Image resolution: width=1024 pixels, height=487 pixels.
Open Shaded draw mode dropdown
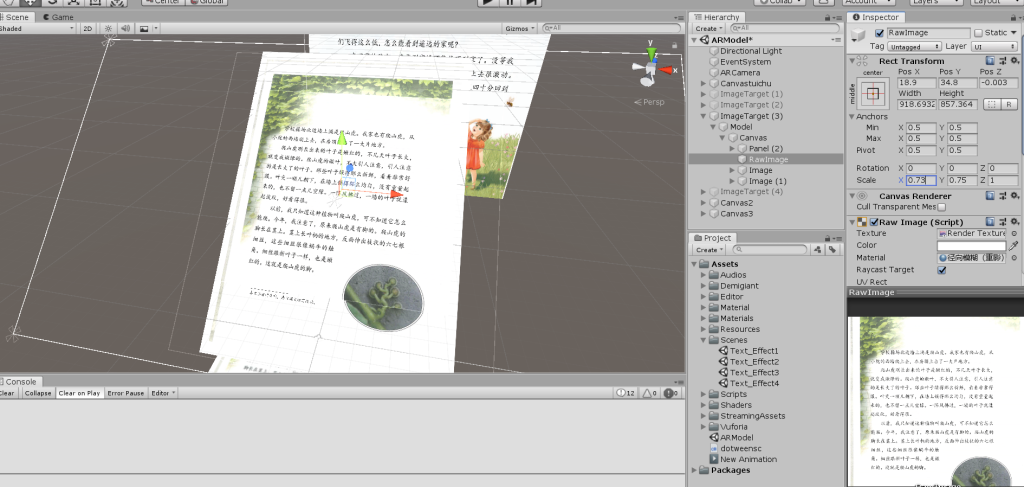(x=38, y=28)
